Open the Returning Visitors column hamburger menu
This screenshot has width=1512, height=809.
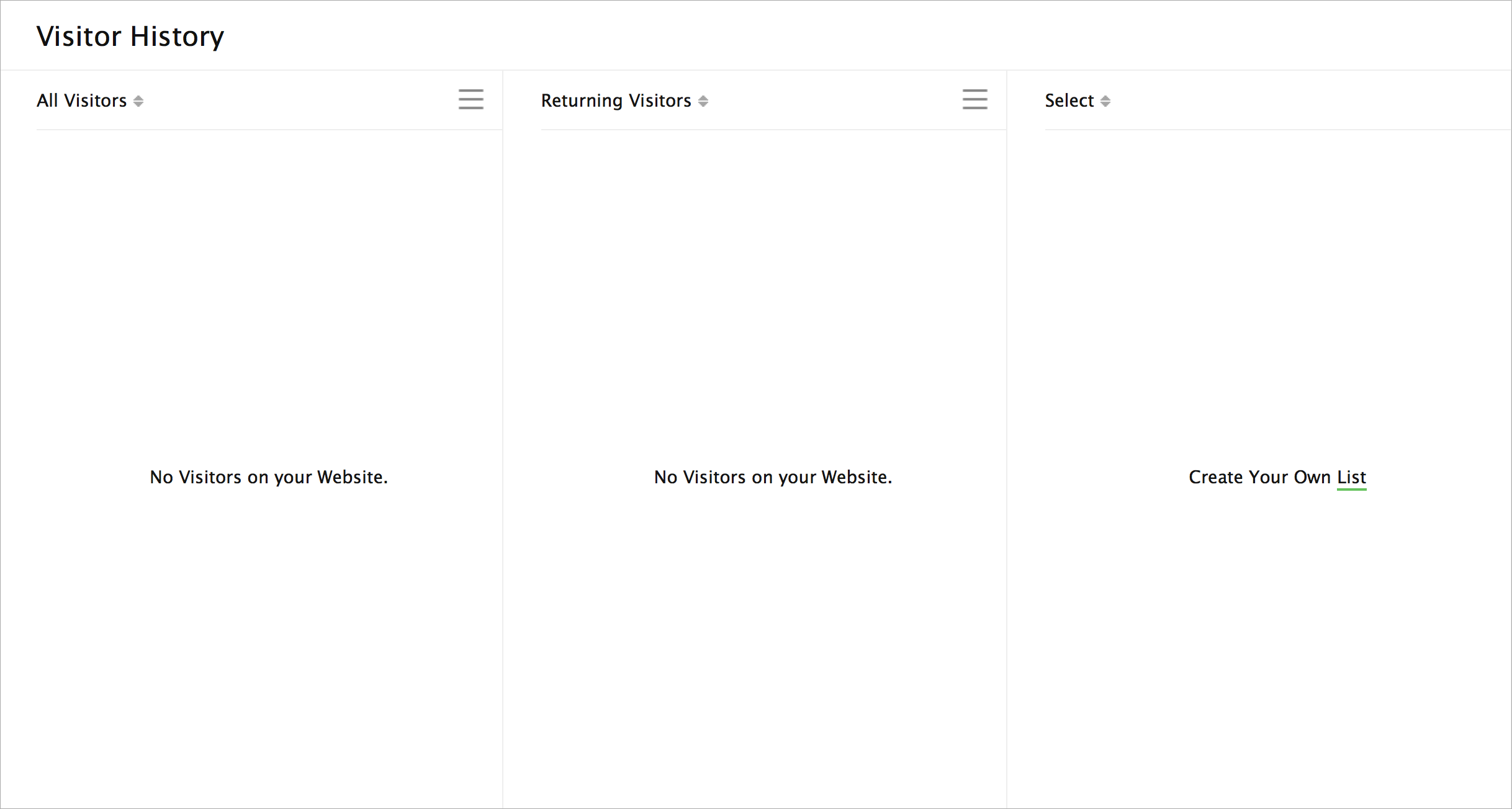pyautogui.click(x=974, y=99)
